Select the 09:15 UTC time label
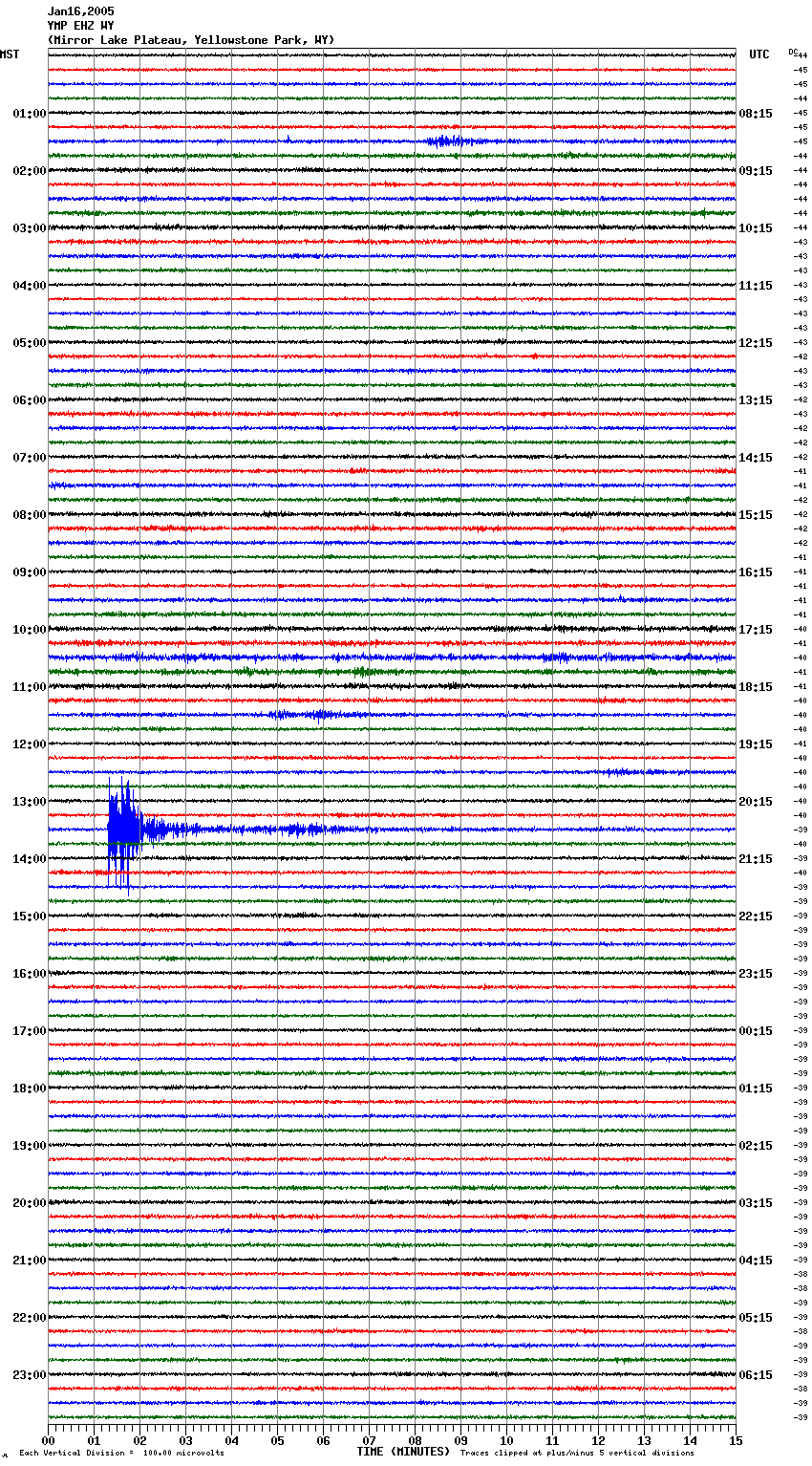812x1466 pixels. click(x=756, y=171)
